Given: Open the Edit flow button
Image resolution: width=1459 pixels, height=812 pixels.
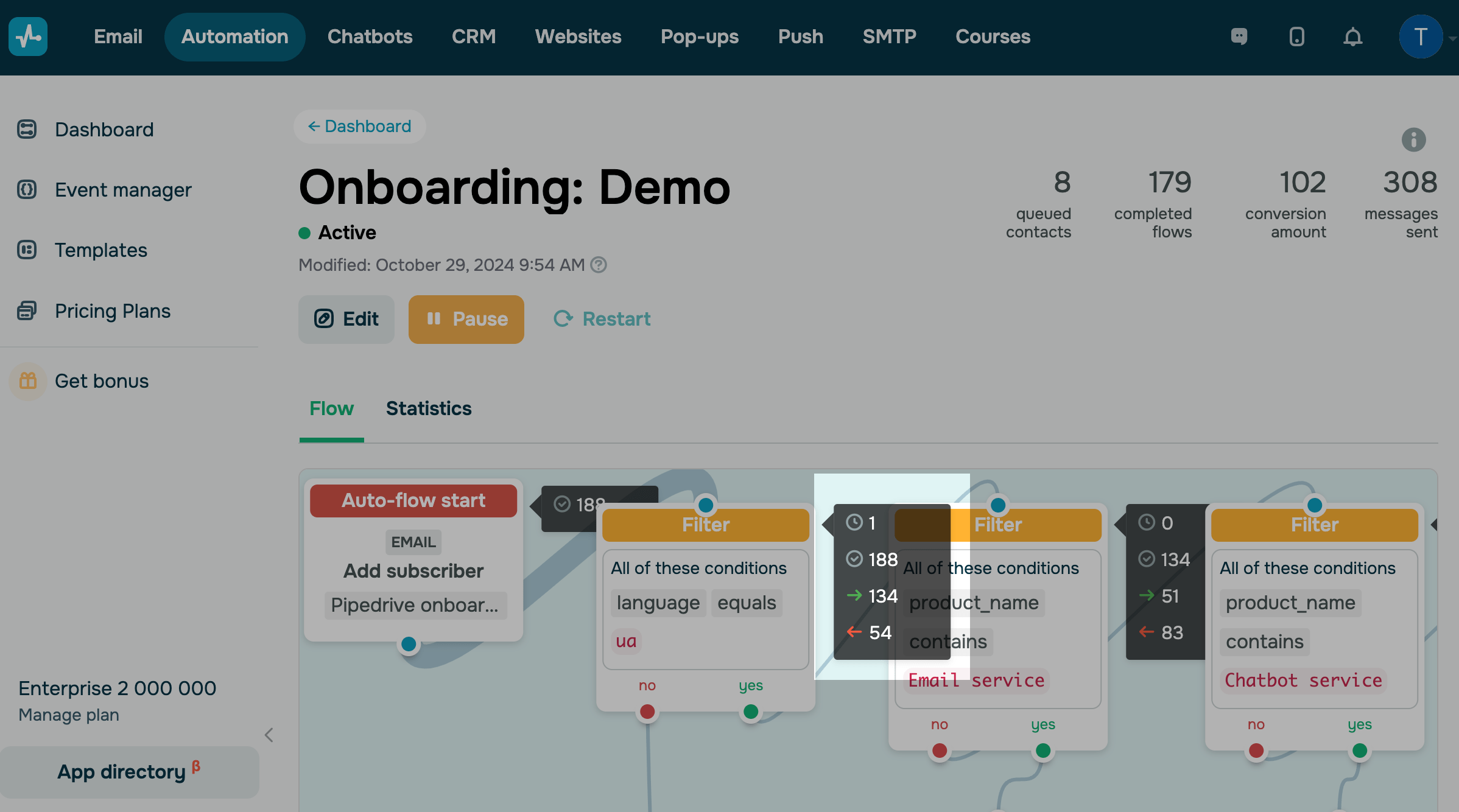Looking at the screenshot, I should [346, 319].
